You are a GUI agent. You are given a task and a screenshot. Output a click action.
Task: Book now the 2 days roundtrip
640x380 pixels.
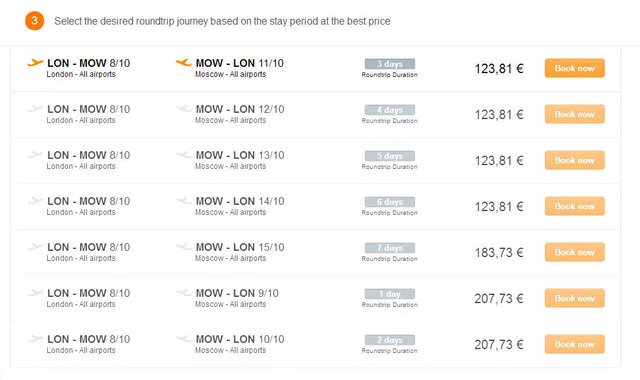[574, 344]
